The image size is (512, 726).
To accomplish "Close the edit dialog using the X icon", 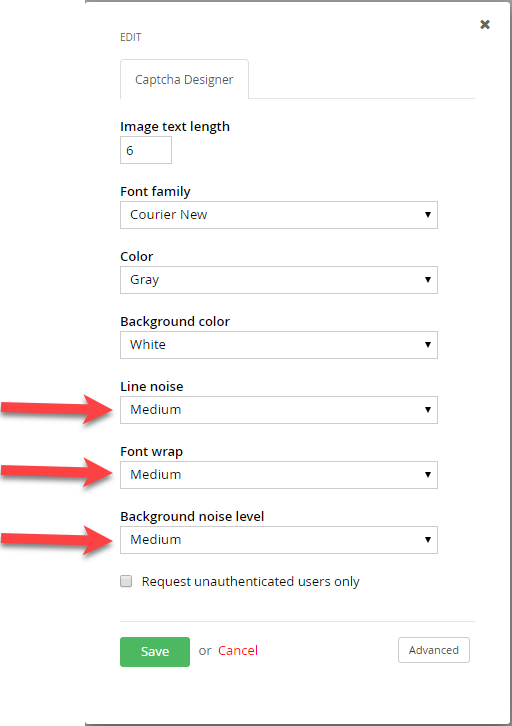I will [485, 25].
